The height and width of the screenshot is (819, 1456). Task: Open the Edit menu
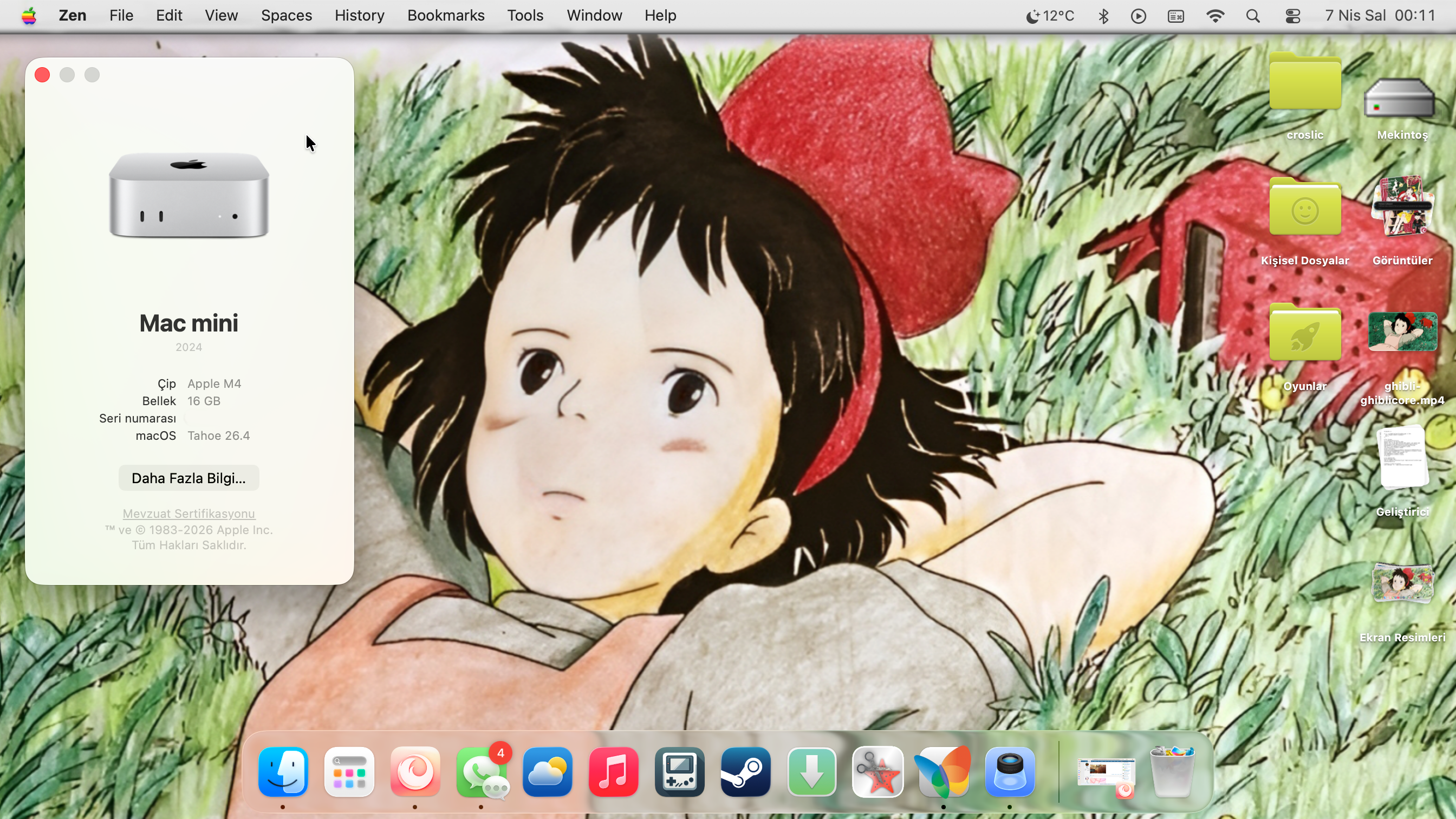[169, 16]
